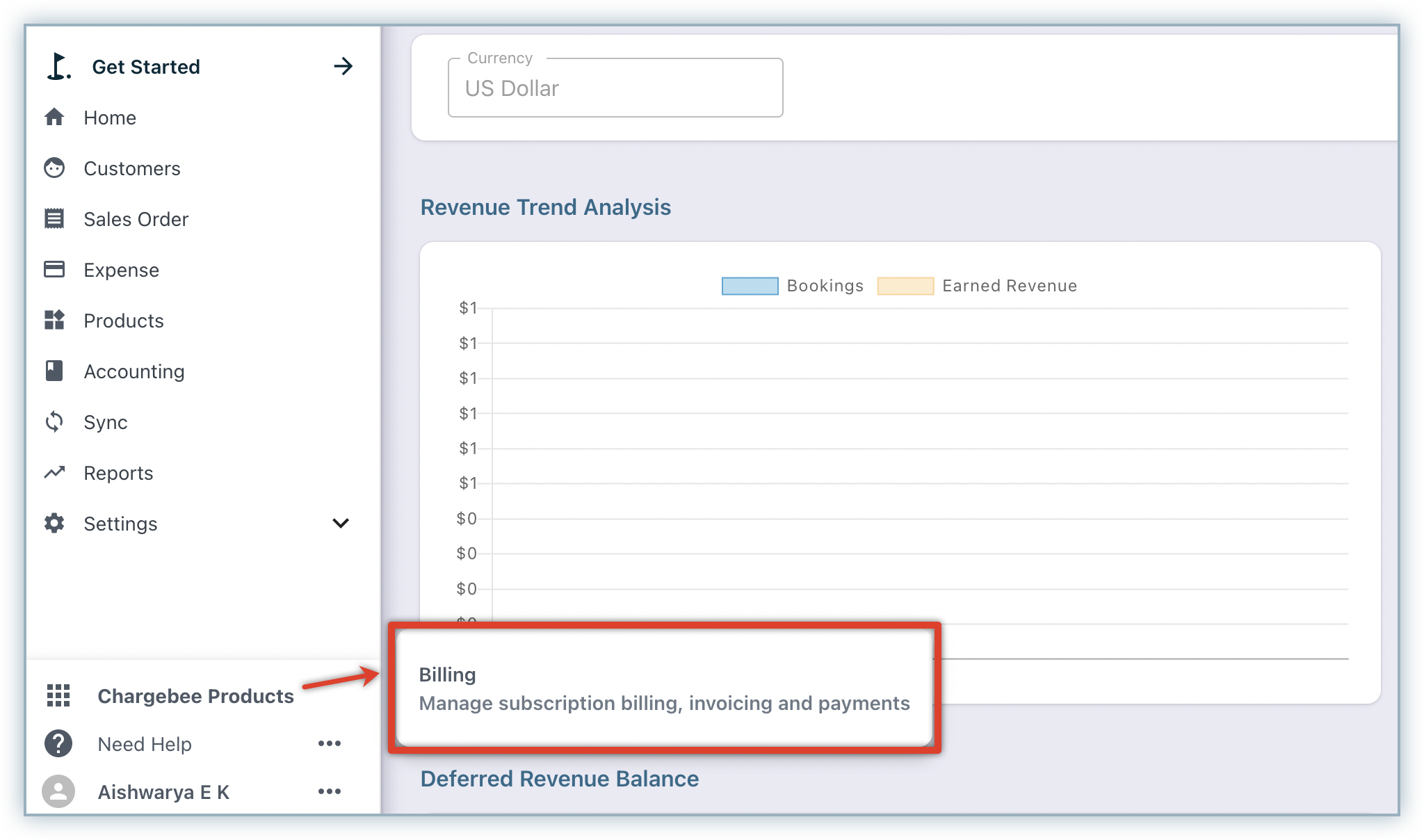Image resolution: width=1424 pixels, height=840 pixels.
Task: Select Billing from Chargebee Products popup
Action: [663, 688]
